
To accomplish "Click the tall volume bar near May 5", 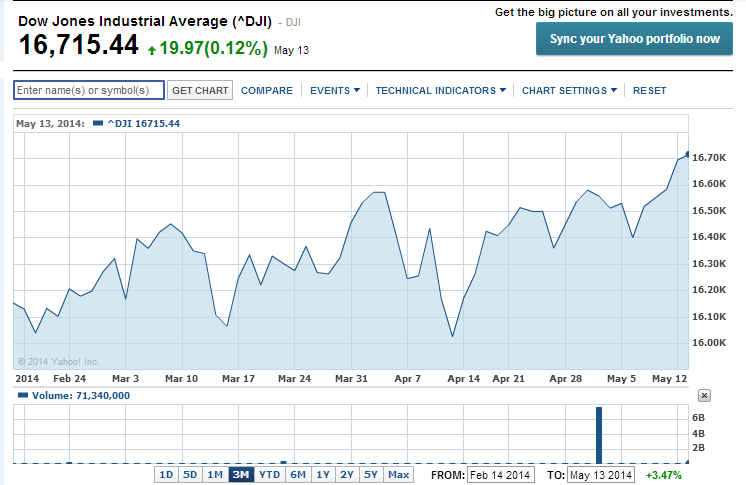I will tap(599, 435).
